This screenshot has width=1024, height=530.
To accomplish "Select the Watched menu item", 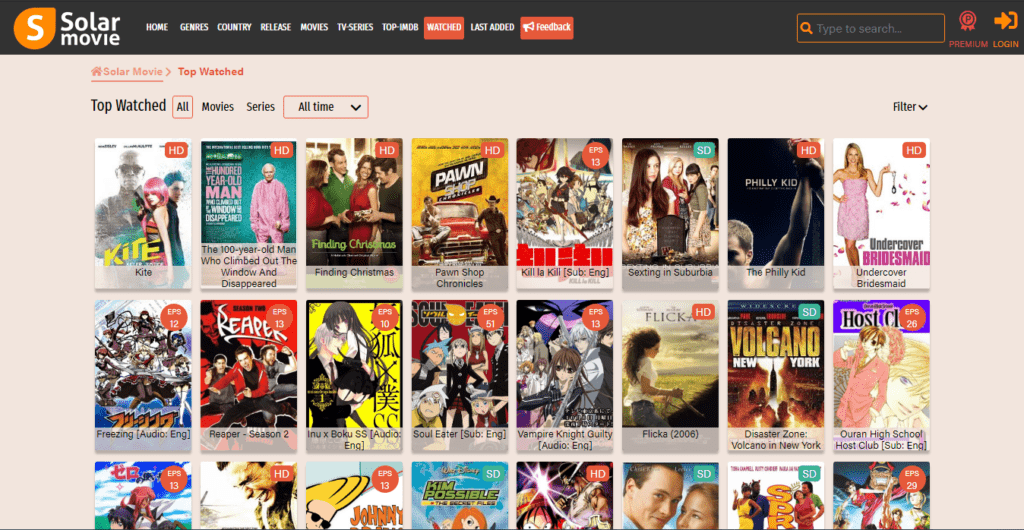I will pyautogui.click(x=444, y=27).
